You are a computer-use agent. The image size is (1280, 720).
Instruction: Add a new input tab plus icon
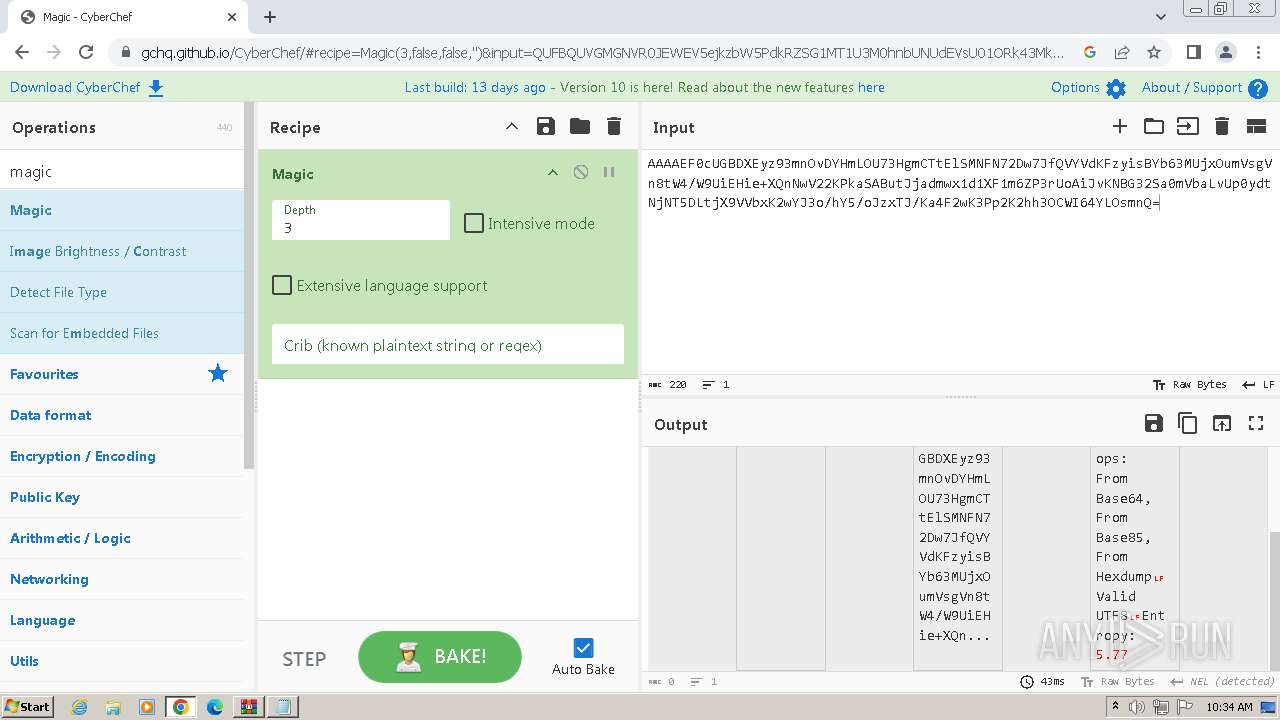[1120, 126]
